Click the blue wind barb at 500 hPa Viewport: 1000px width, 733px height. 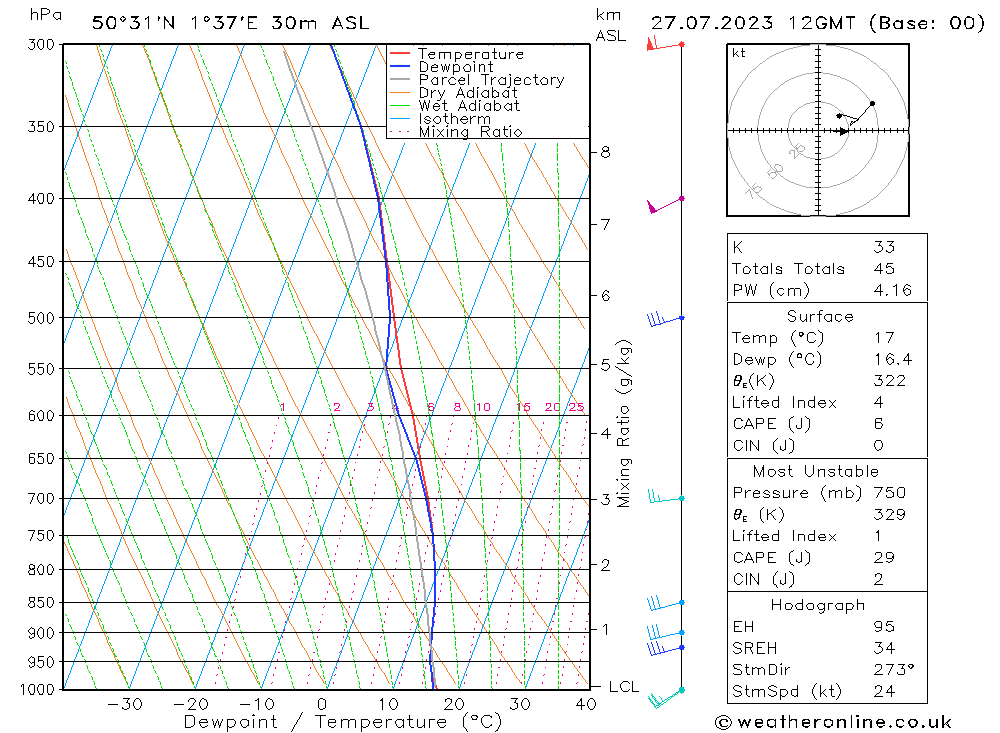pyautogui.click(x=665, y=318)
